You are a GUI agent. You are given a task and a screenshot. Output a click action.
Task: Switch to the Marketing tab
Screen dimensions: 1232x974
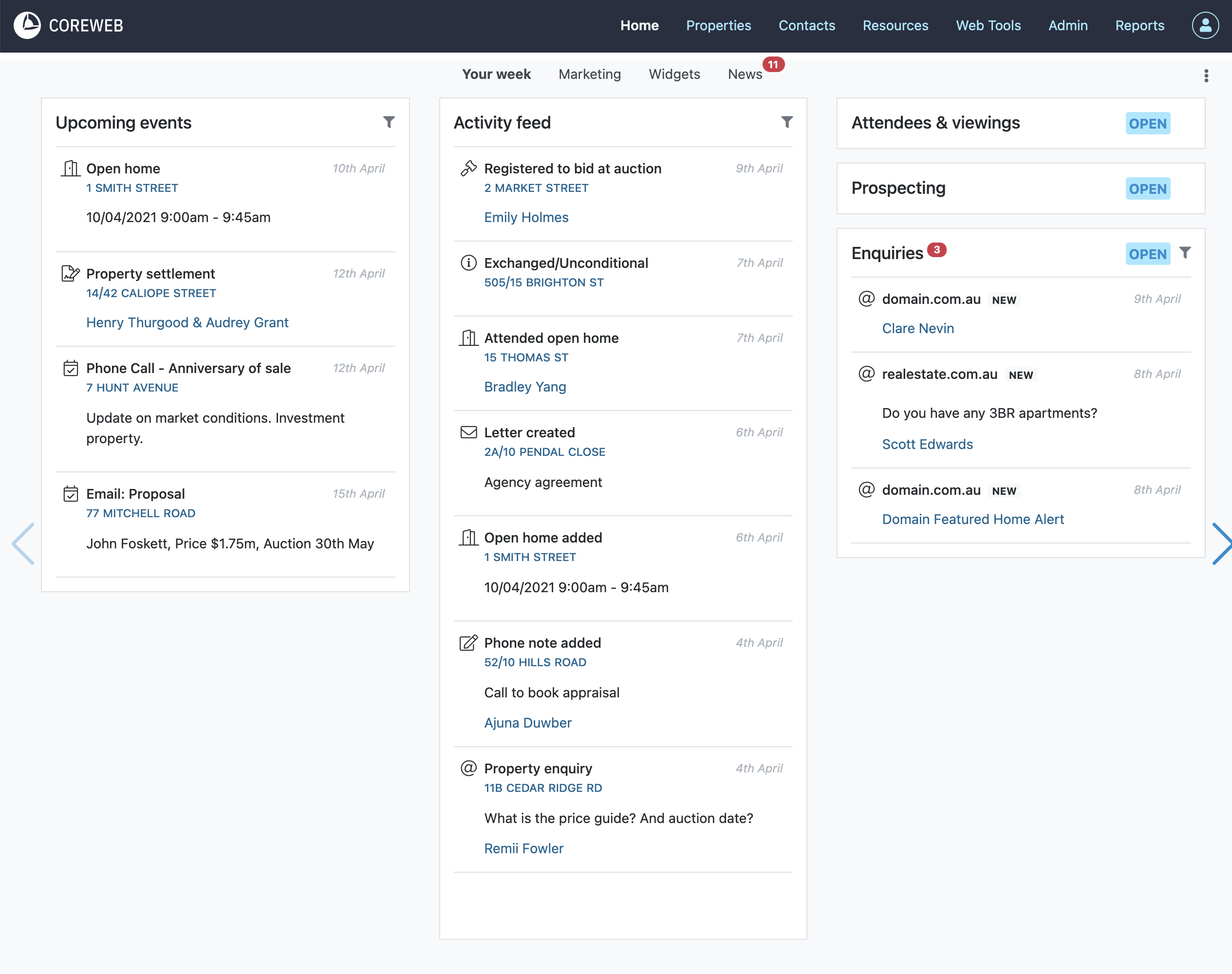(590, 74)
